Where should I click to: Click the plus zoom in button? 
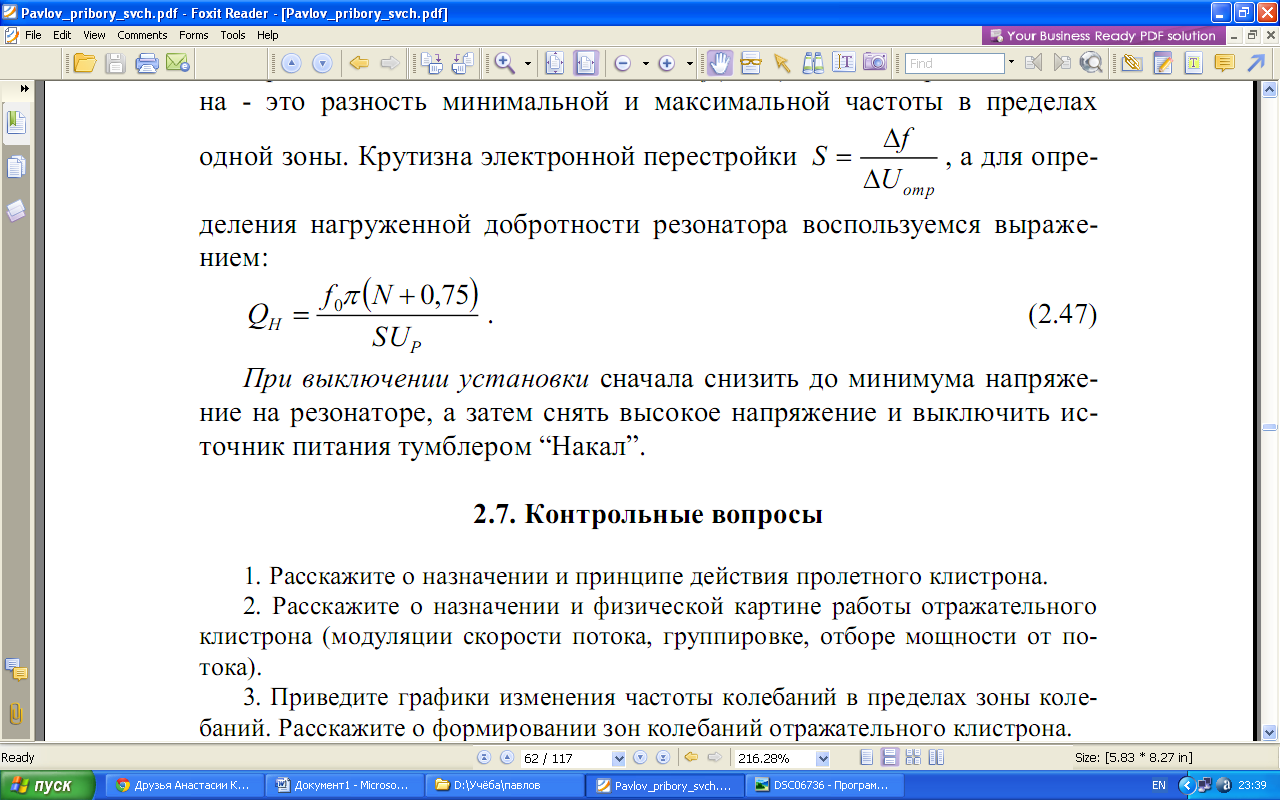click(x=667, y=63)
